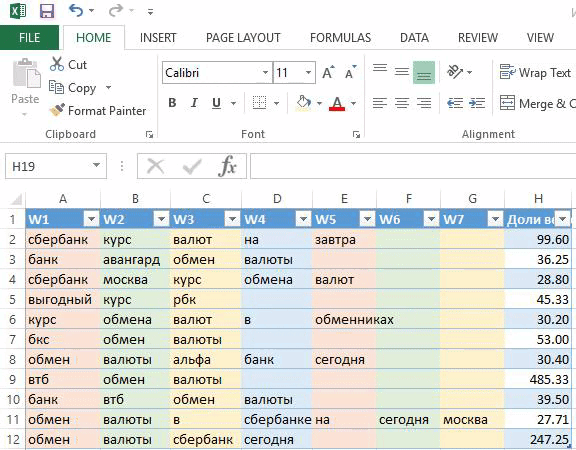Select Middle Align

pyautogui.click(x=402, y=72)
